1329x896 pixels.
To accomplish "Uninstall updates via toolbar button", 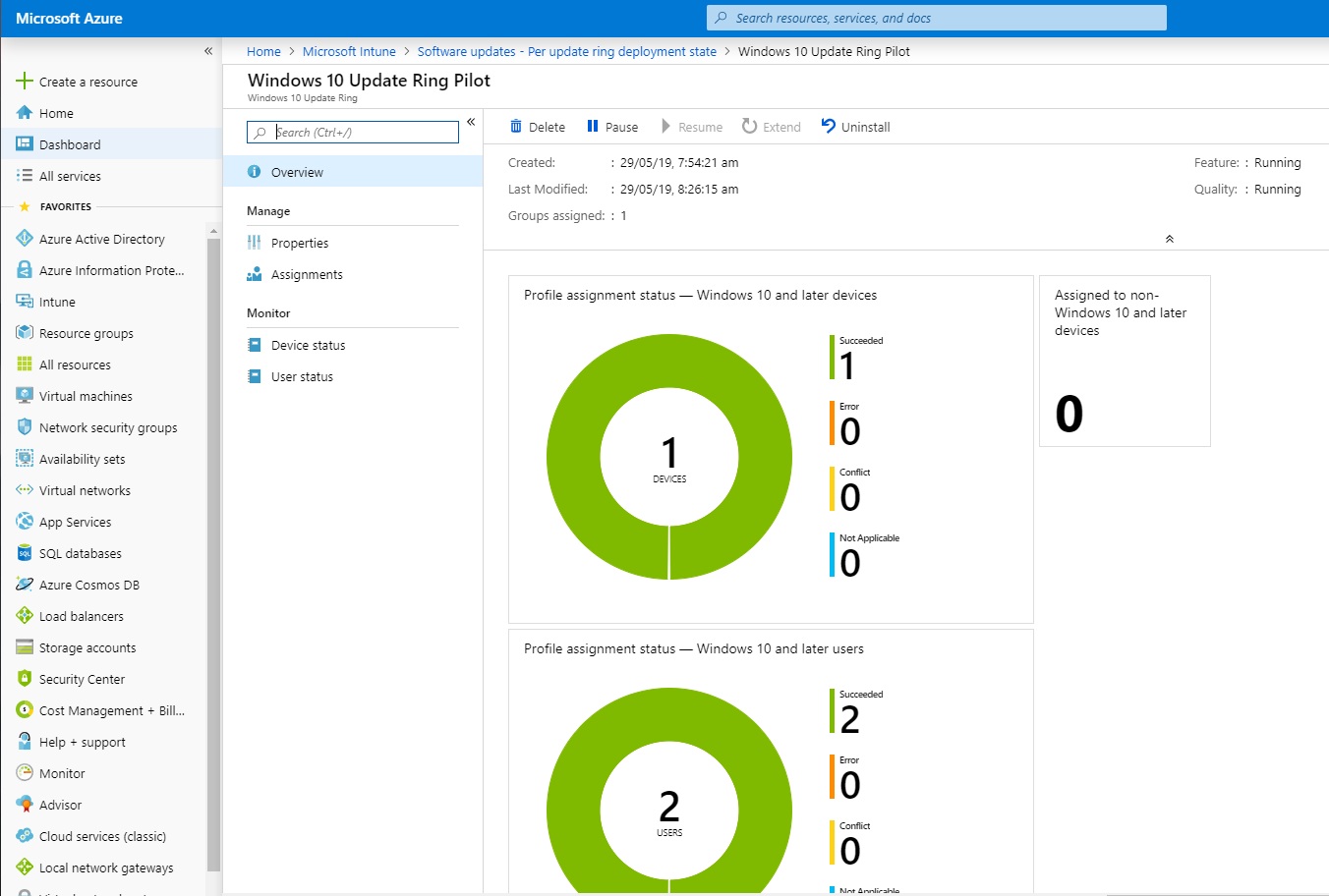I will pos(855,127).
